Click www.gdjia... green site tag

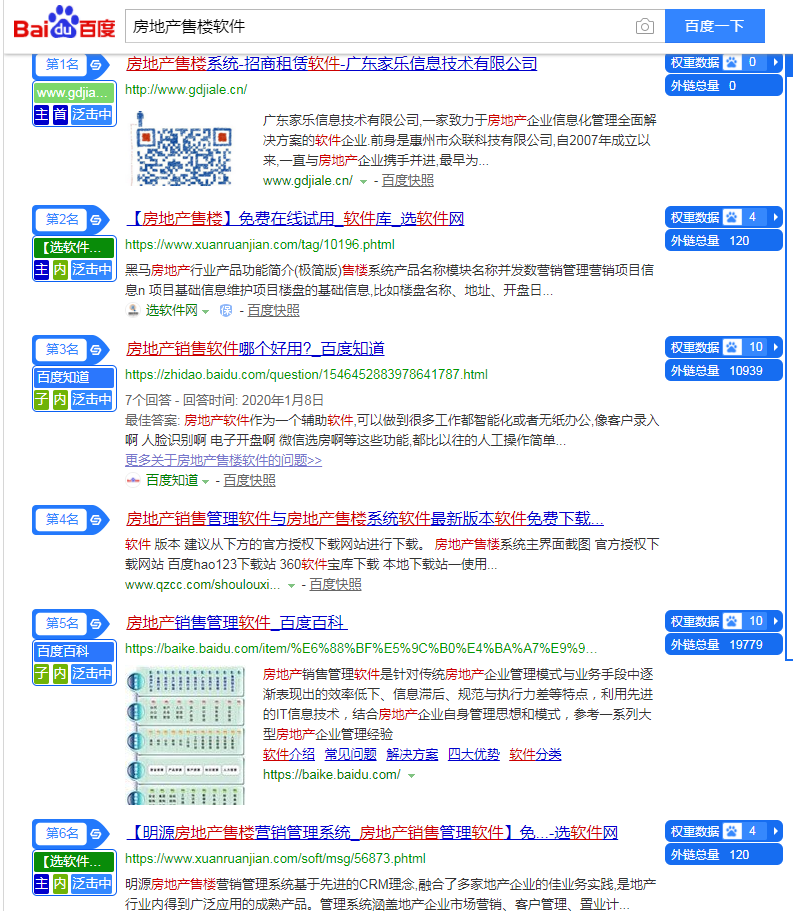74,93
